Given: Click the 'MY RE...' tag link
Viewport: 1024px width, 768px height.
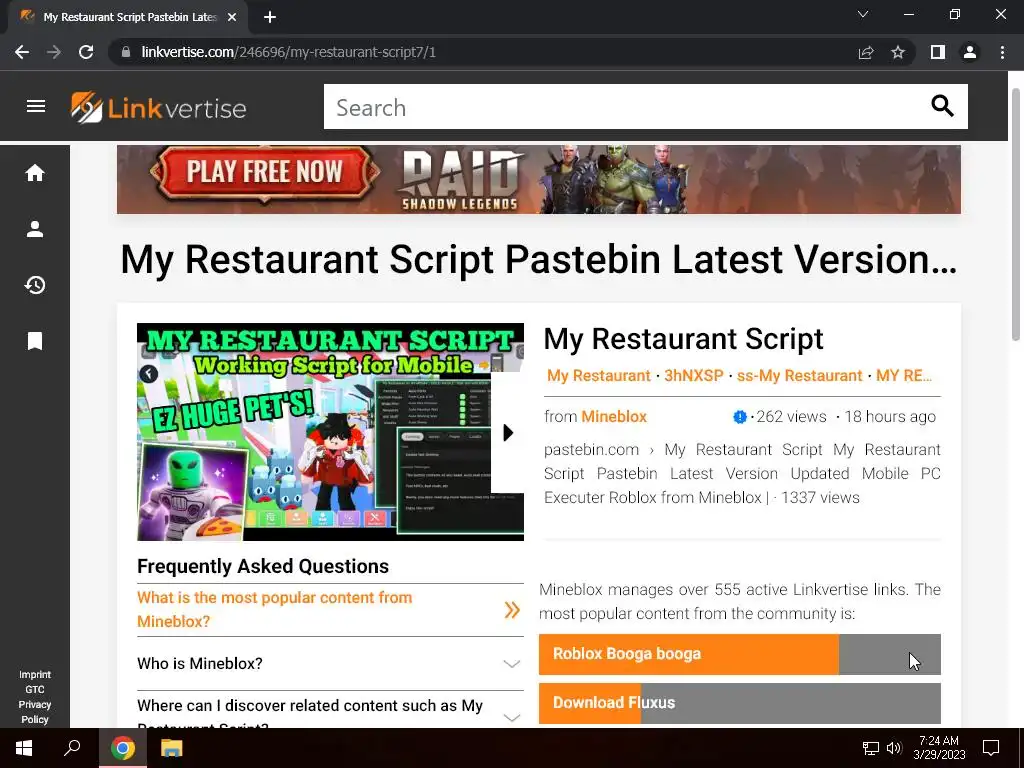Looking at the screenshot, I should 904,376.
